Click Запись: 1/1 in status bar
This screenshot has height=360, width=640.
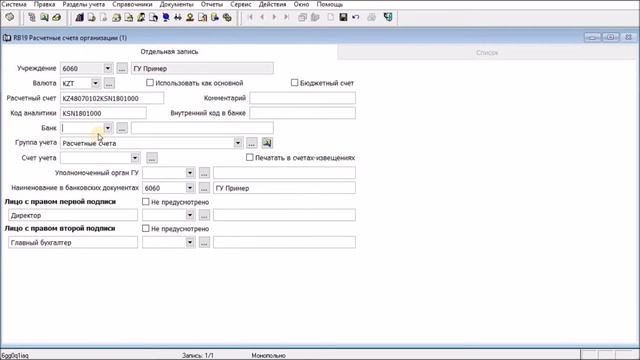198,356
